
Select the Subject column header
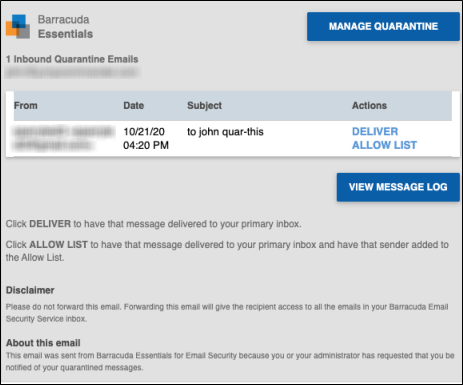[204, 106]
